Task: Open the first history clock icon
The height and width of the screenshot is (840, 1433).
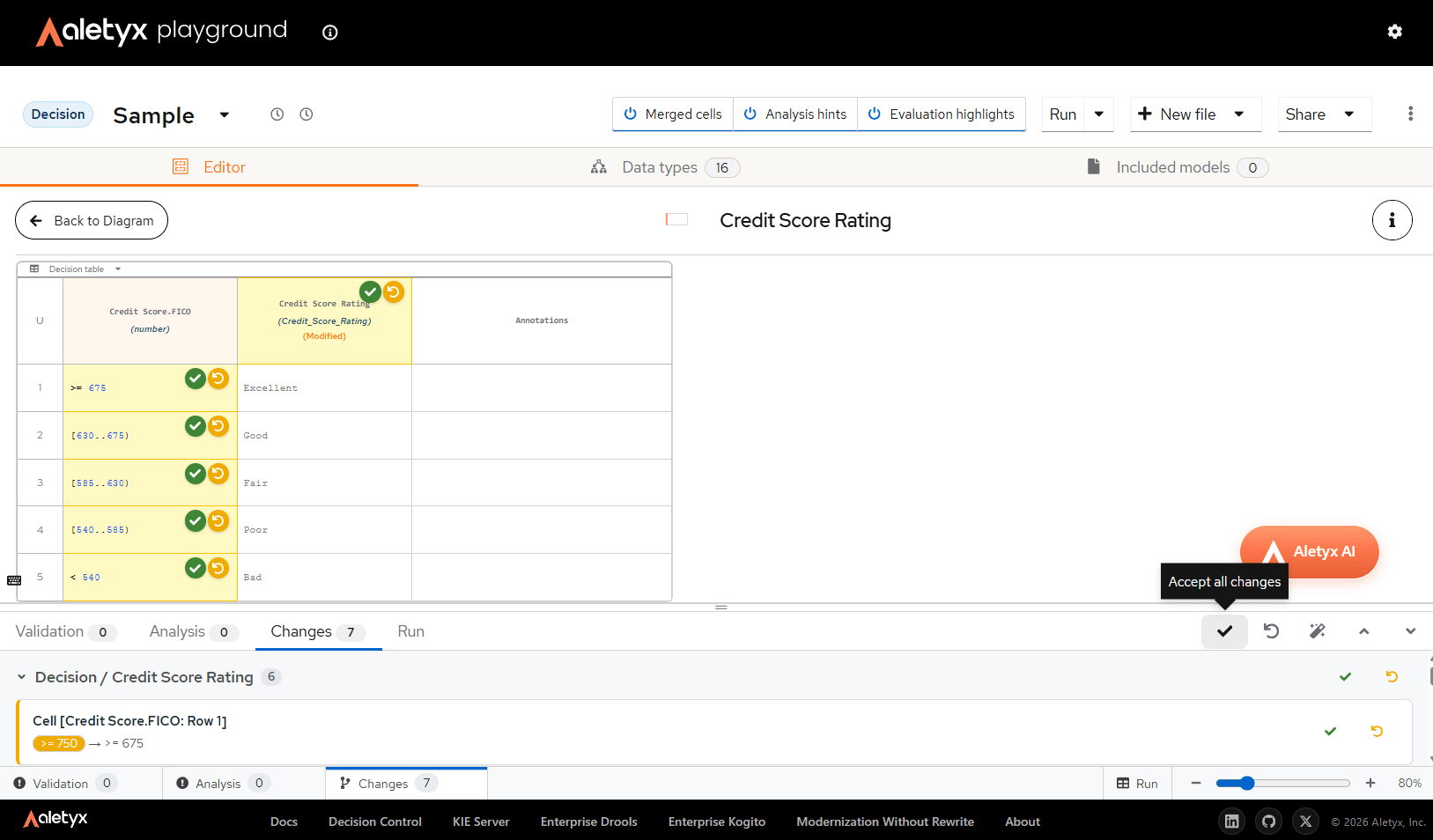Action: point(277,114)
